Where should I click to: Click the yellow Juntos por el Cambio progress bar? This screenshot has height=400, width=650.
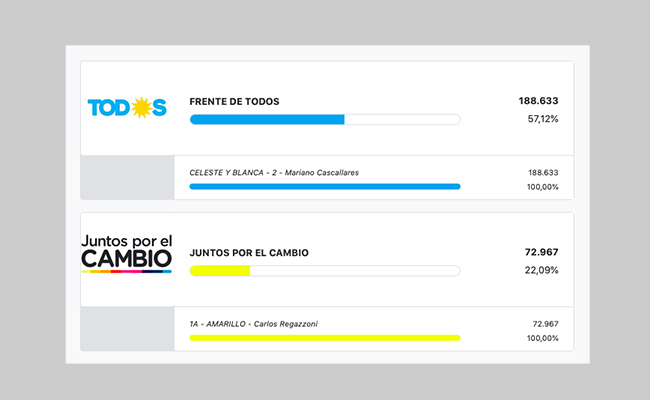tap(325, 271)
